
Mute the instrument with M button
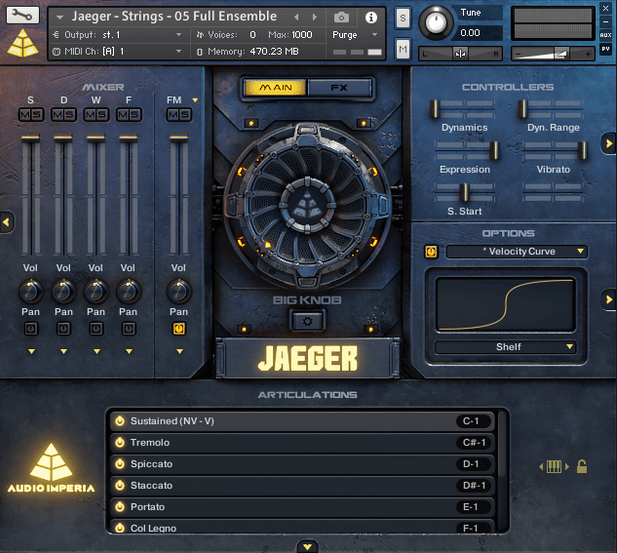(x=403, y=49)
